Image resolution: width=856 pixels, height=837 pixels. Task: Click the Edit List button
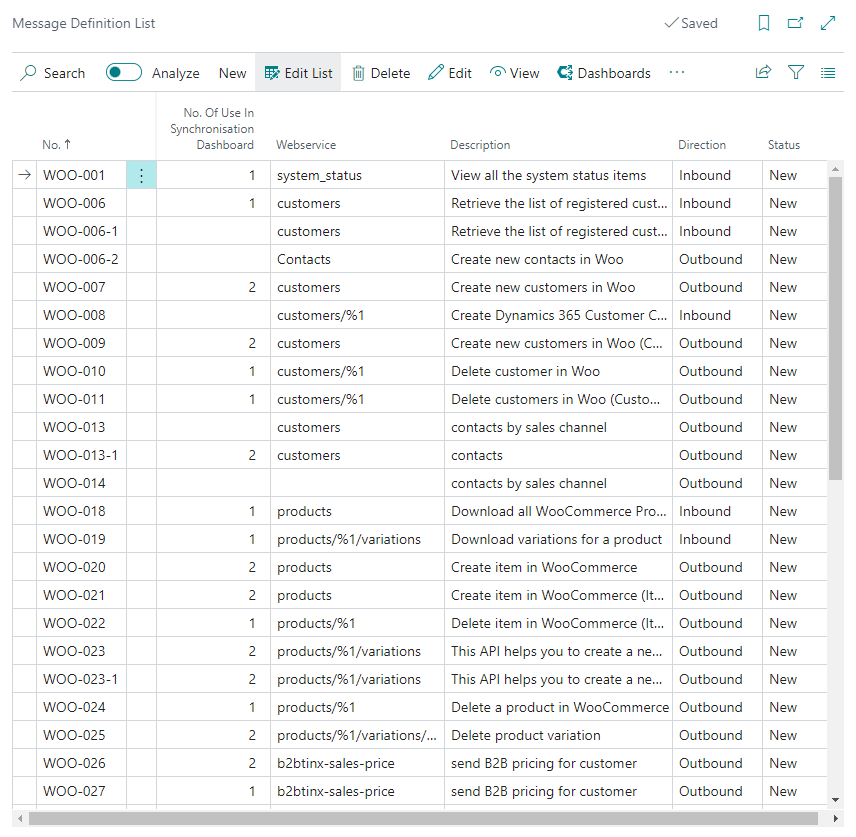[x=298, y=73]
